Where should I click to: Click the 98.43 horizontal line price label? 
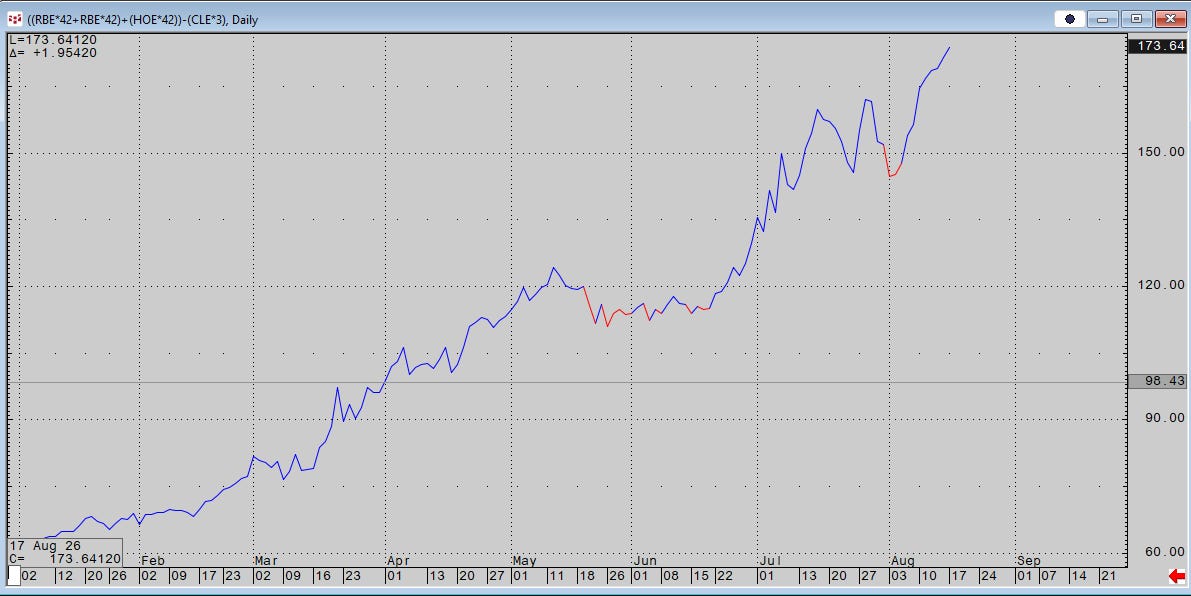pos(1158,381)
